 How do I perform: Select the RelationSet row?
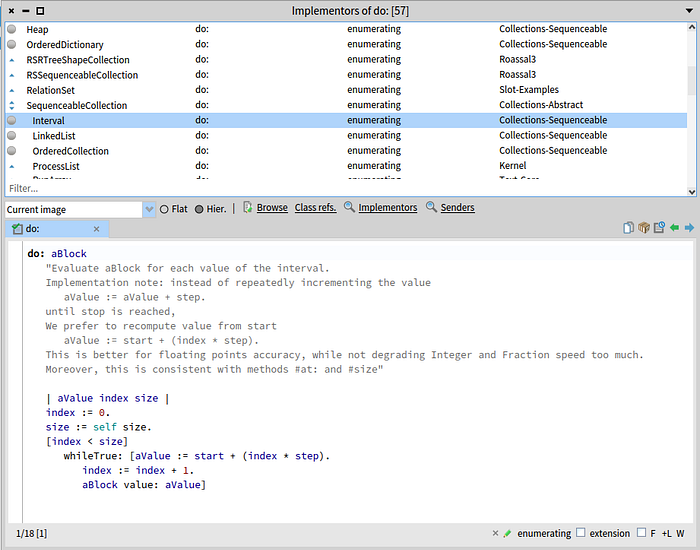pyautogui.click(x=346, y=90)
